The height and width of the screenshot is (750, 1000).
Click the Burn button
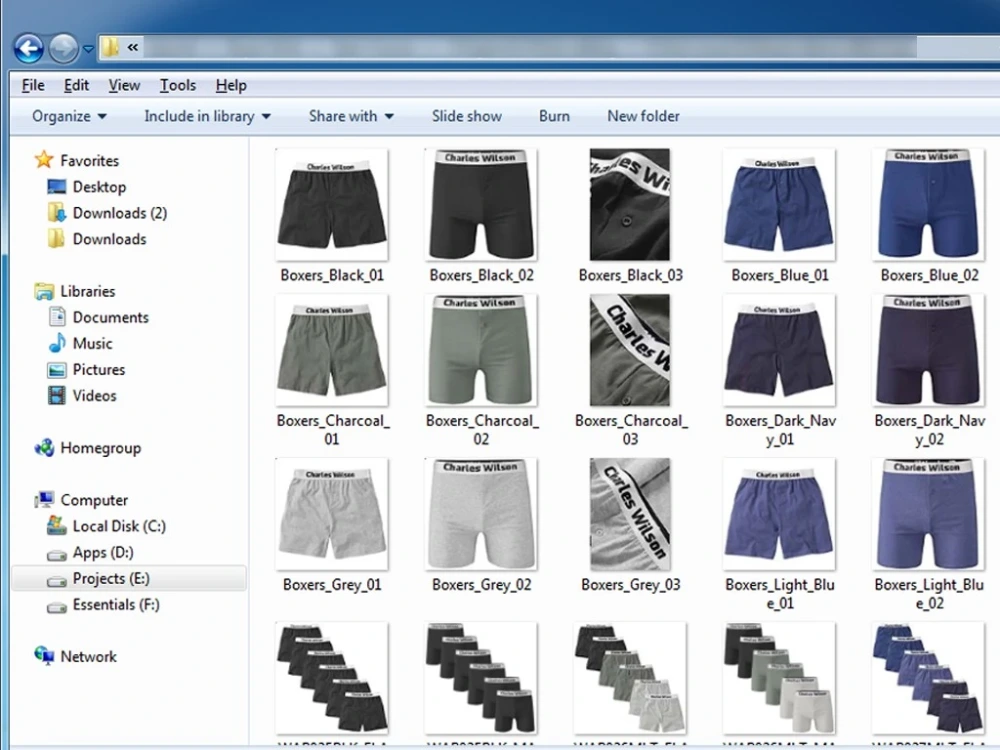click(554, 116)
